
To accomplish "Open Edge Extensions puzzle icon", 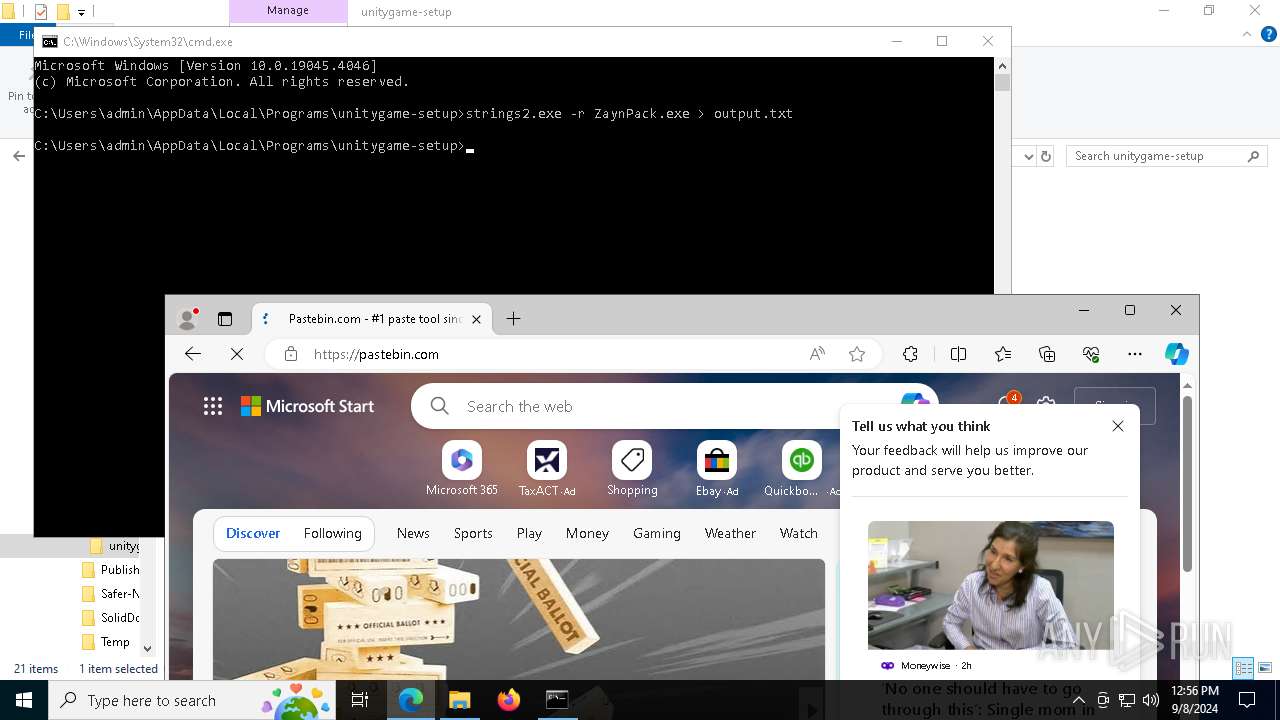I will click(x=910, y=354).
